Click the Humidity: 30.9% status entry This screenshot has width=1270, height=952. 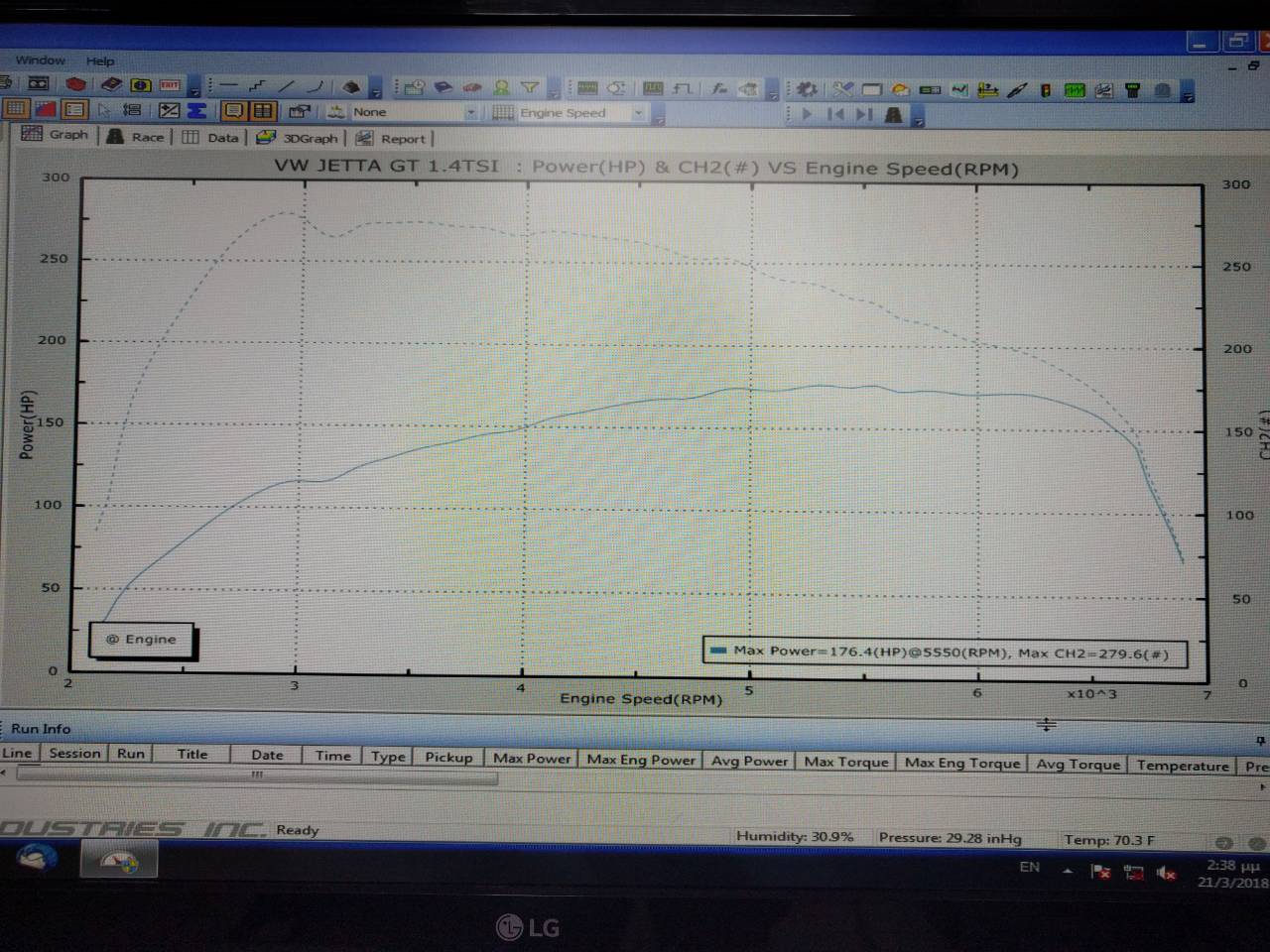(795, 837)
